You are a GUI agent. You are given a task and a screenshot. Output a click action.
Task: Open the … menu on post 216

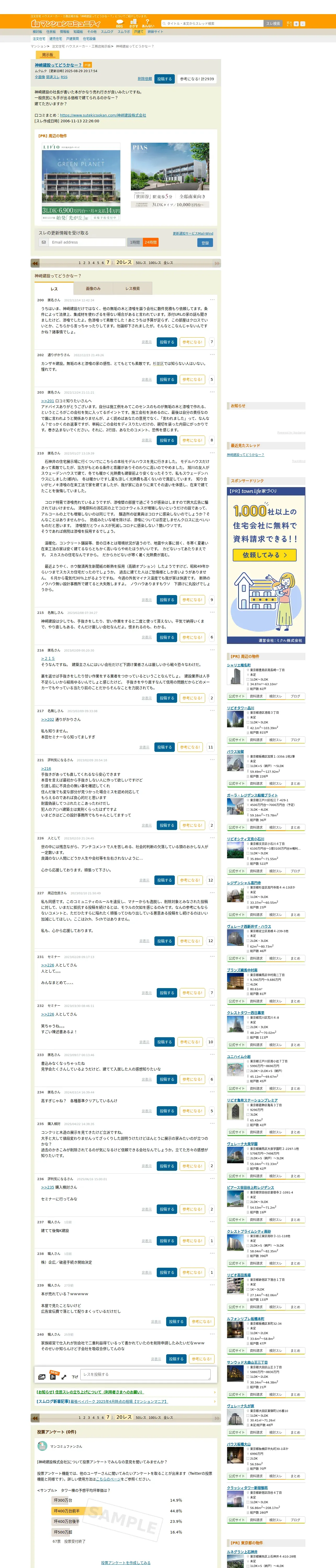212,650
